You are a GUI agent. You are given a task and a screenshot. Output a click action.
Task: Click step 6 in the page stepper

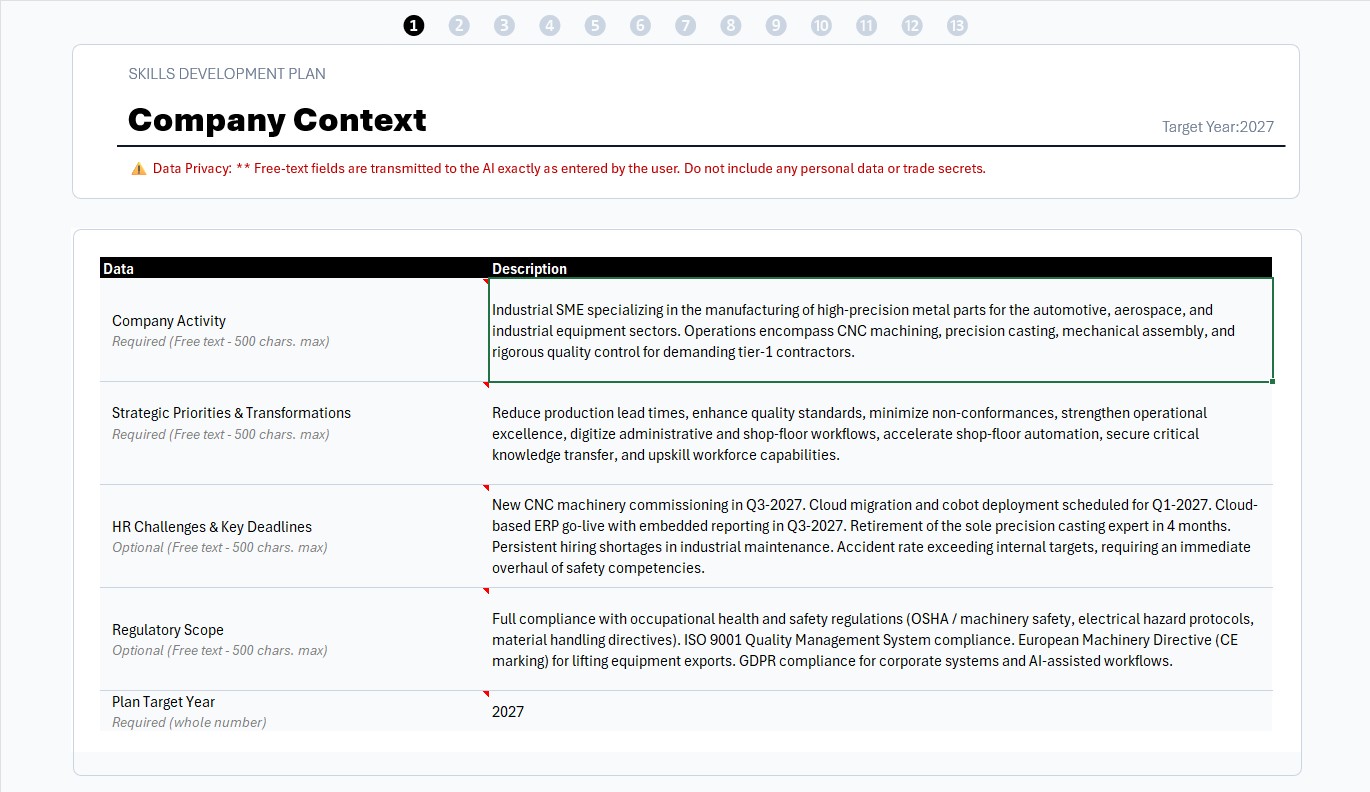[x=640, y=26]
